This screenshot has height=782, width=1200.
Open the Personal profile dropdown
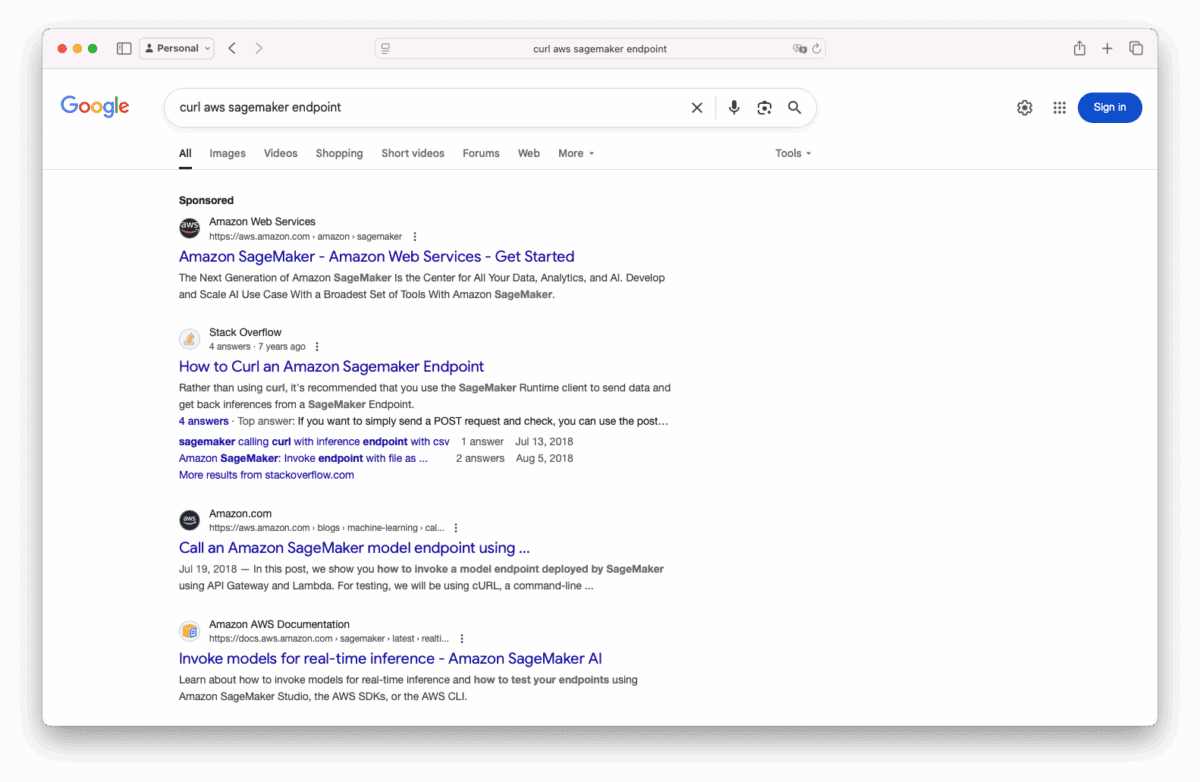[176, 47]
